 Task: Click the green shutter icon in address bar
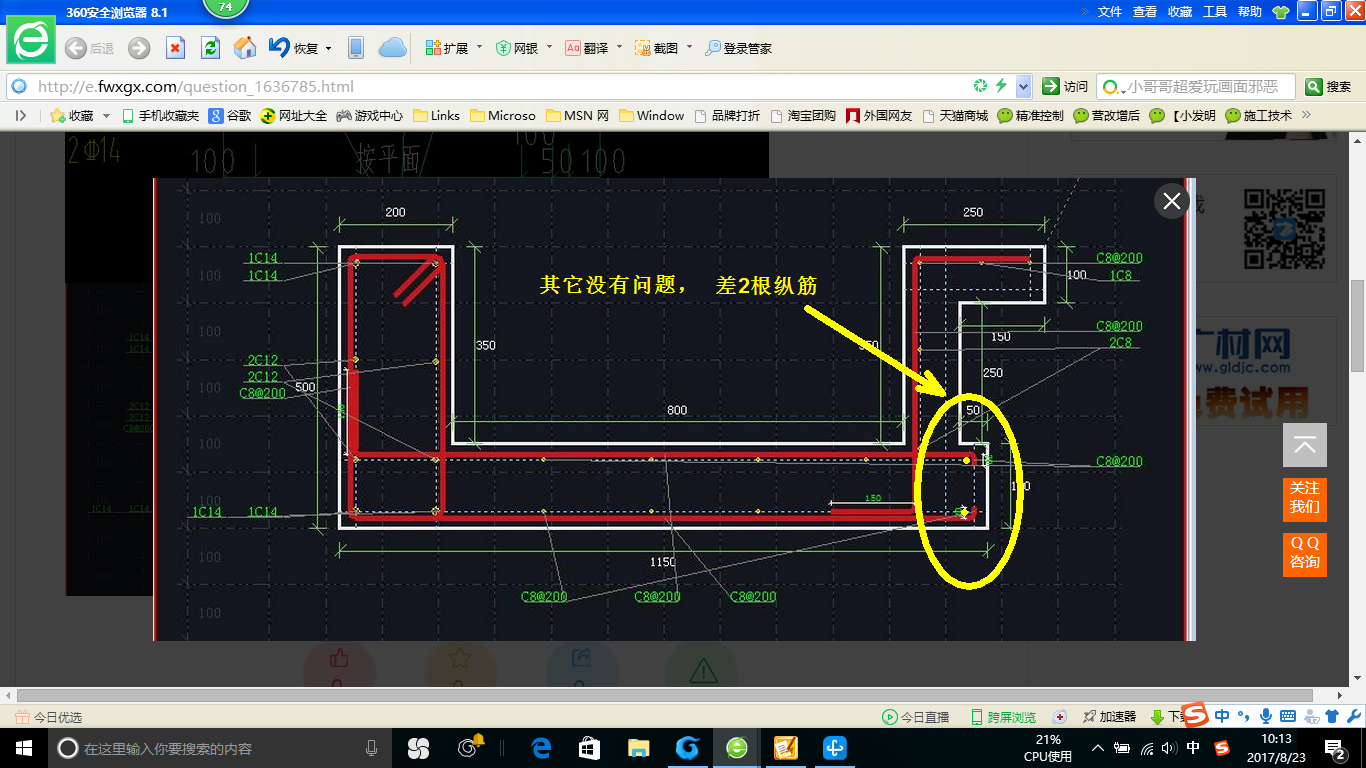[x=981, y=86]
